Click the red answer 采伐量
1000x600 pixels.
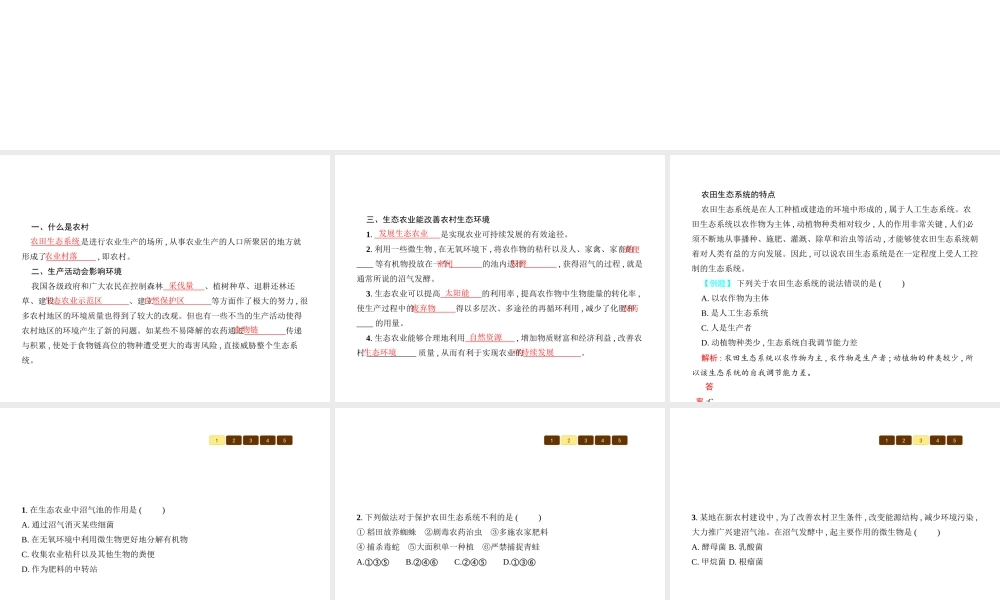click(x=181, y=286)
